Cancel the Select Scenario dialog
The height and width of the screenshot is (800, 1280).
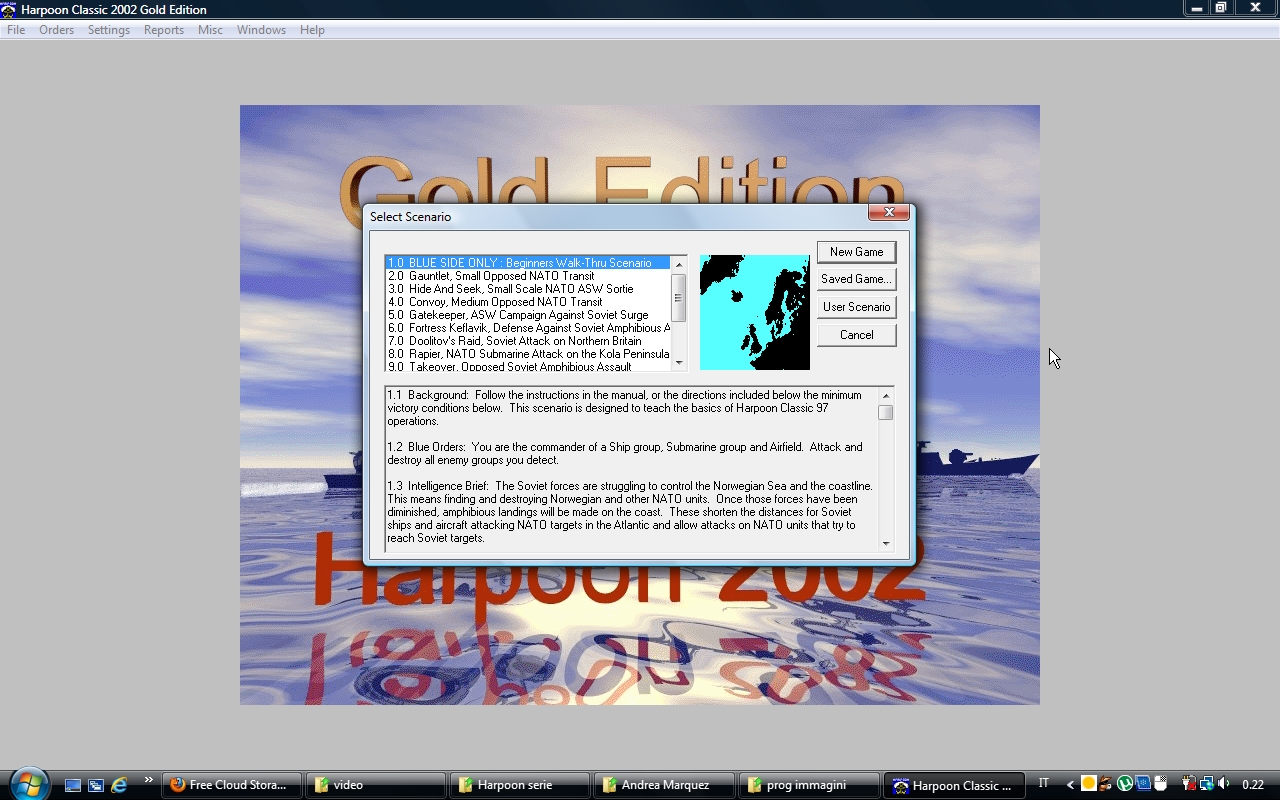pyautogui.click(x=856, y=335)
